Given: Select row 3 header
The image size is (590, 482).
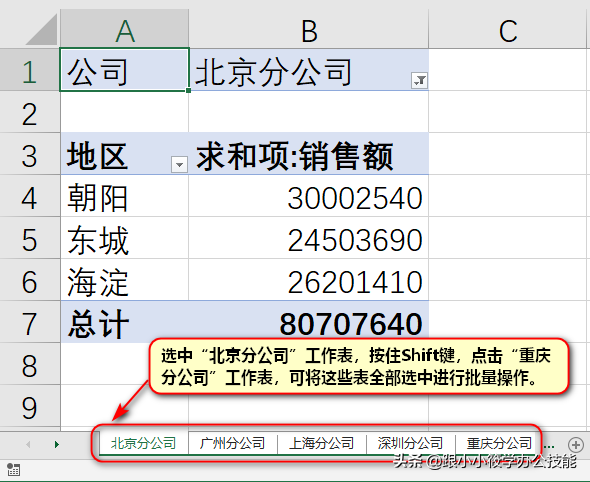Looking at the screenshot, I should pos(30,154).
